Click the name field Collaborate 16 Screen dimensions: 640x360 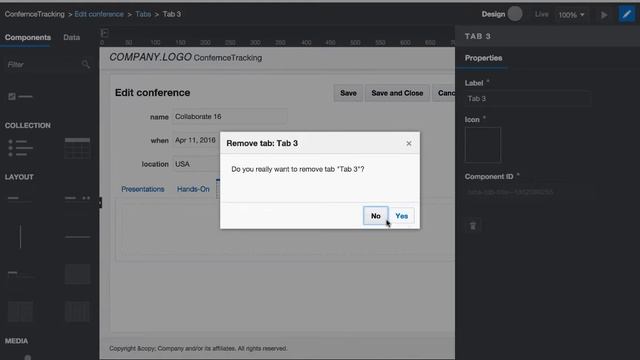(230, 117)
